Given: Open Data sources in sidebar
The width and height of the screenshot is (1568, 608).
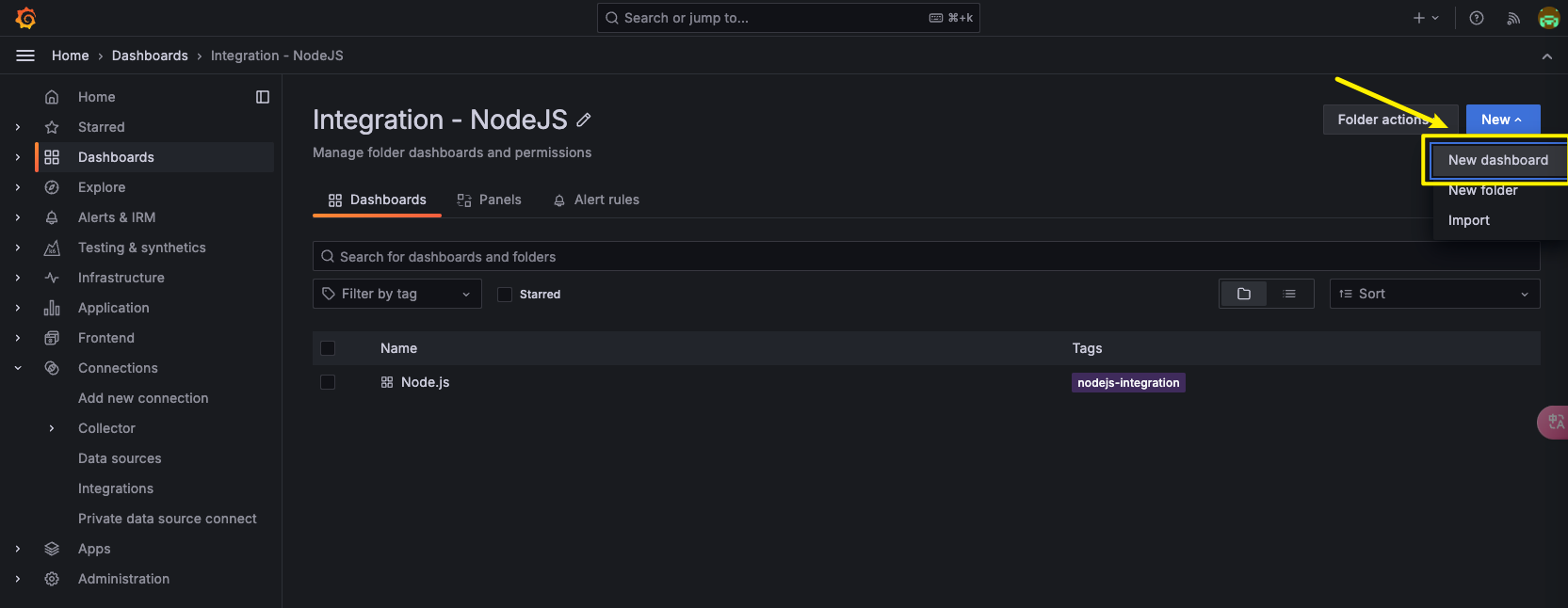Looking at the screenshot, I should pyautogui.click(x=120, y=458).
